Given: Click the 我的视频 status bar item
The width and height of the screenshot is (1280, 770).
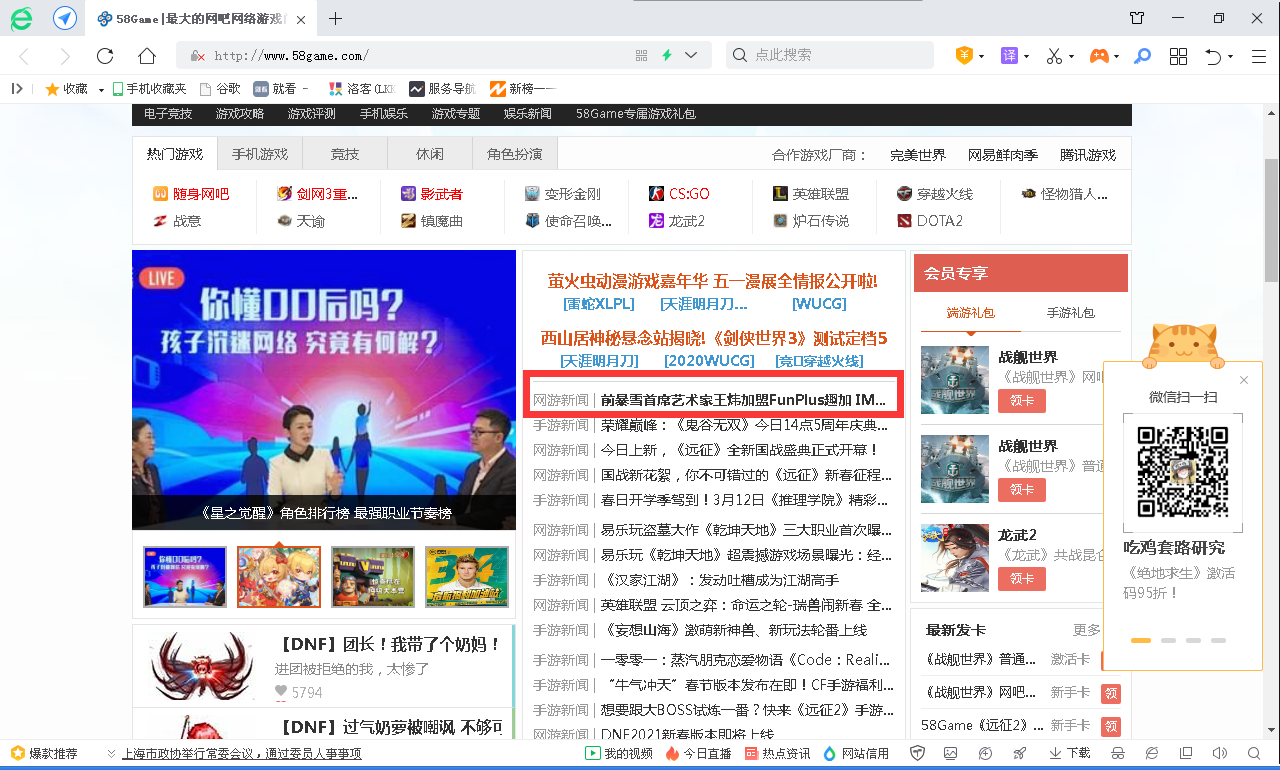Looking at the screenshot, I should (619, 753).
